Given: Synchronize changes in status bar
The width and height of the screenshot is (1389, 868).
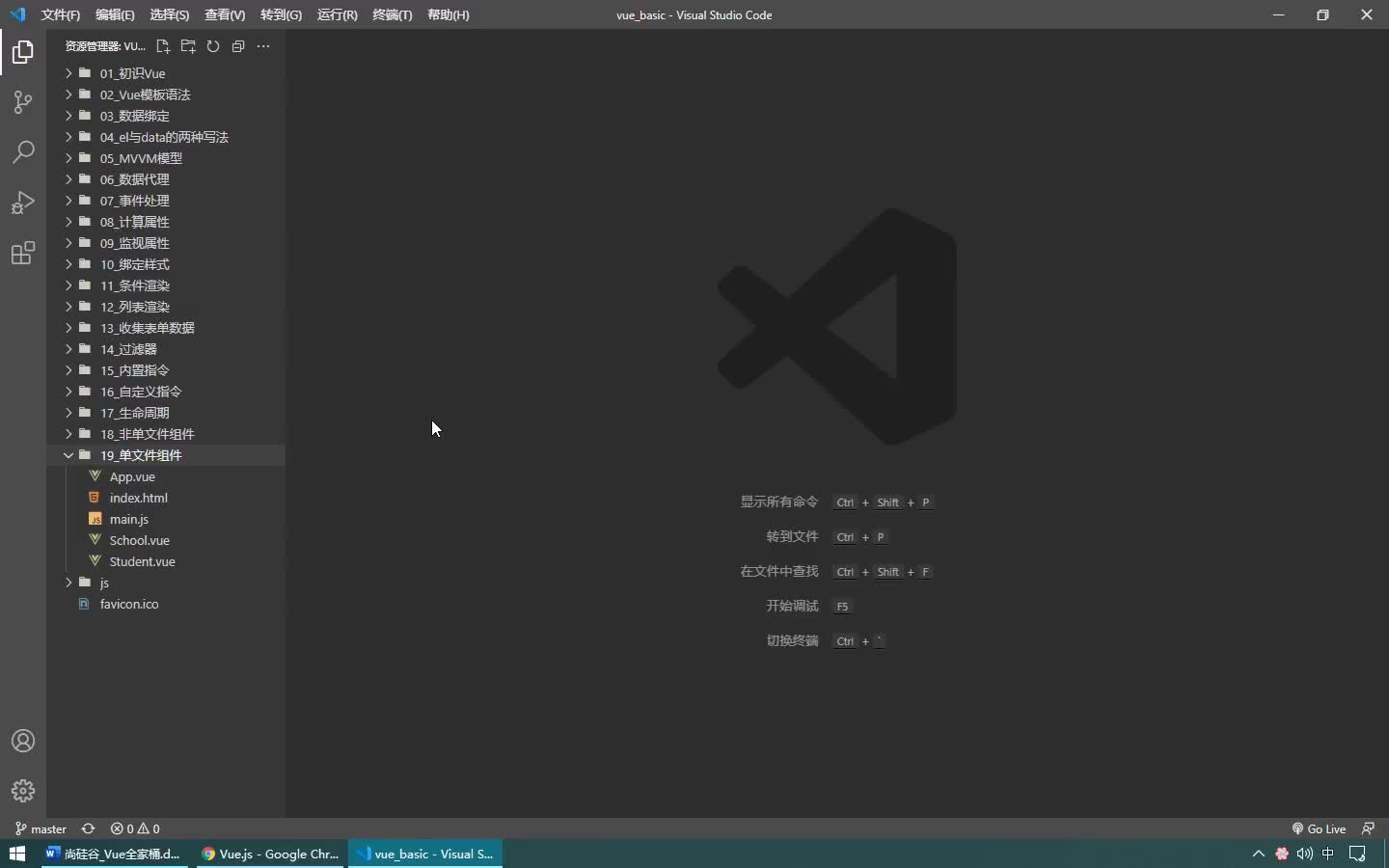Looking at the screenshot, I should 88,828.
